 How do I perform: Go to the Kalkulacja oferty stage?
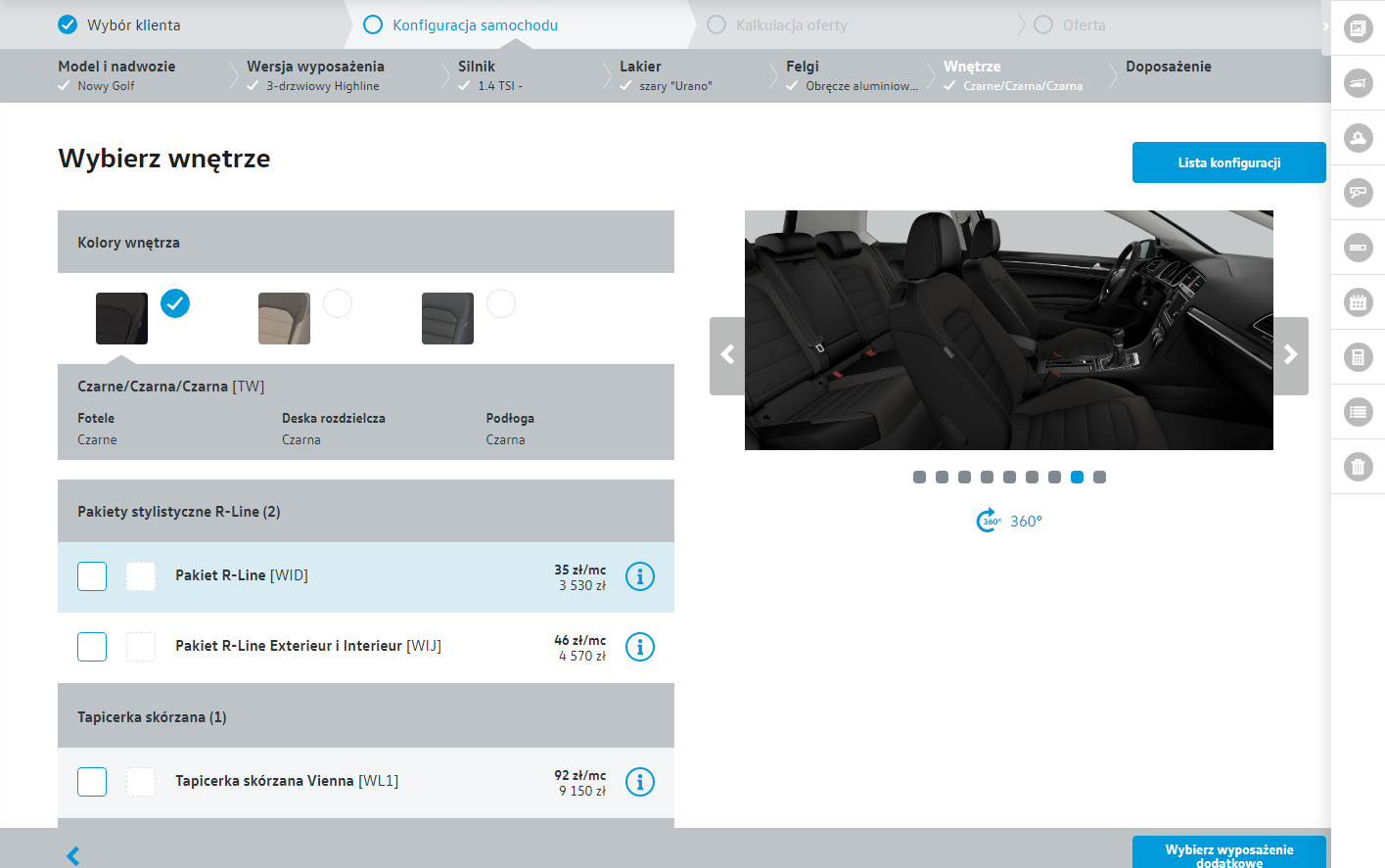tap(777, 24)
